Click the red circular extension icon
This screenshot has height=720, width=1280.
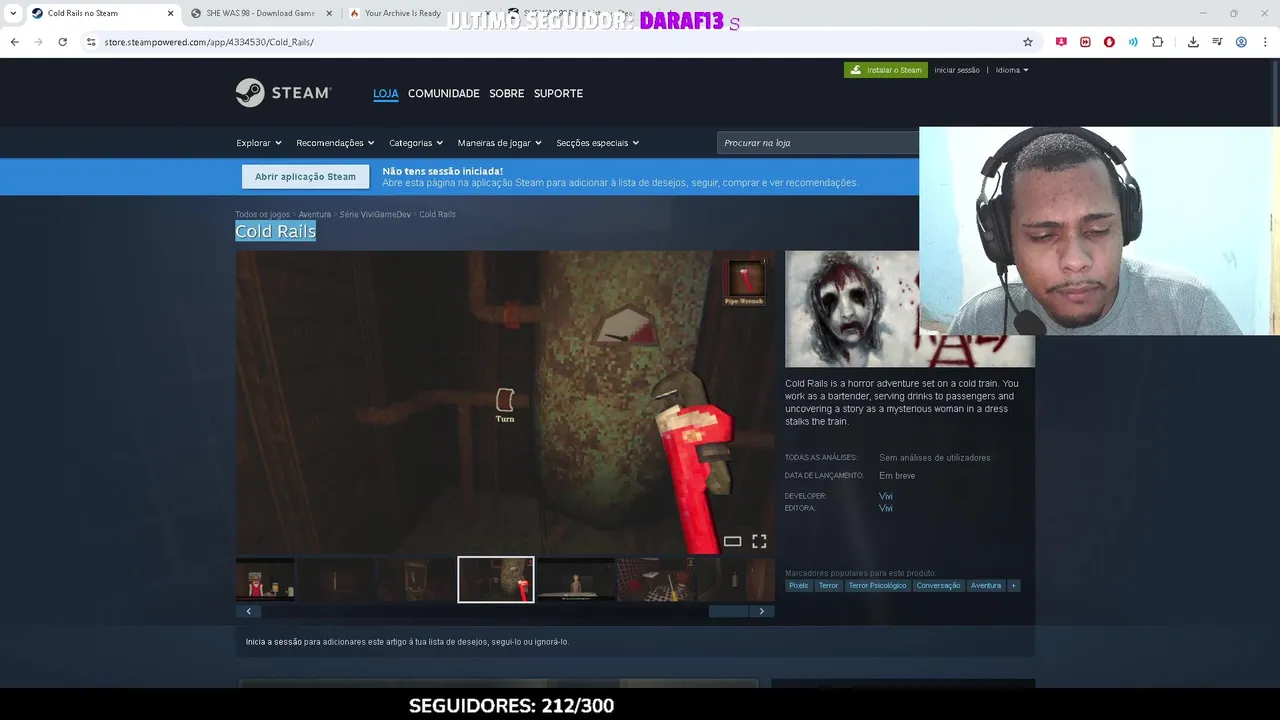coord(1109,42)
